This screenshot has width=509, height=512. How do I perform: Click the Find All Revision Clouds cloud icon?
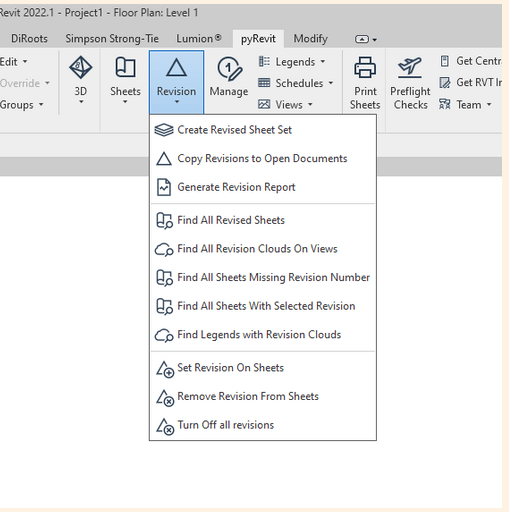[164, 249]
